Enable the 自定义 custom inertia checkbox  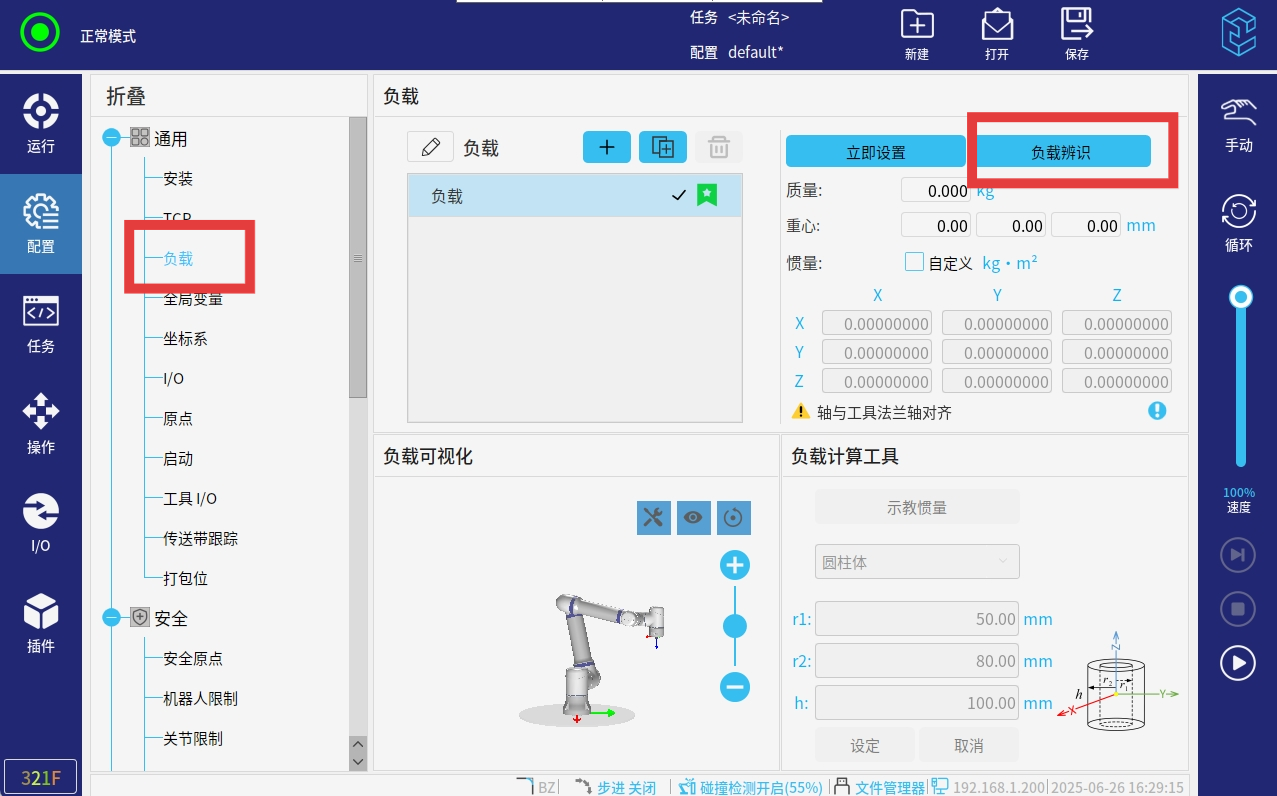pyautogui.click(x=914, y=262)
